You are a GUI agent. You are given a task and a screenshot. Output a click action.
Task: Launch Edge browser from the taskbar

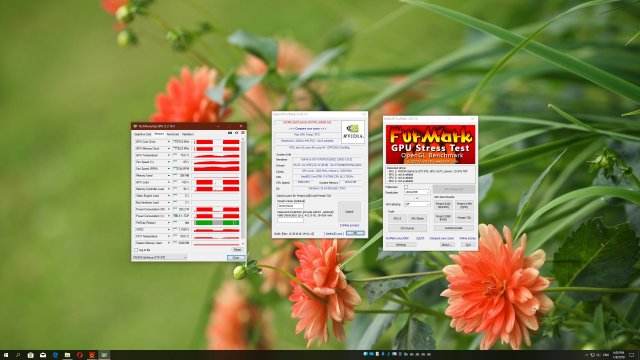(x=55, y=355)
